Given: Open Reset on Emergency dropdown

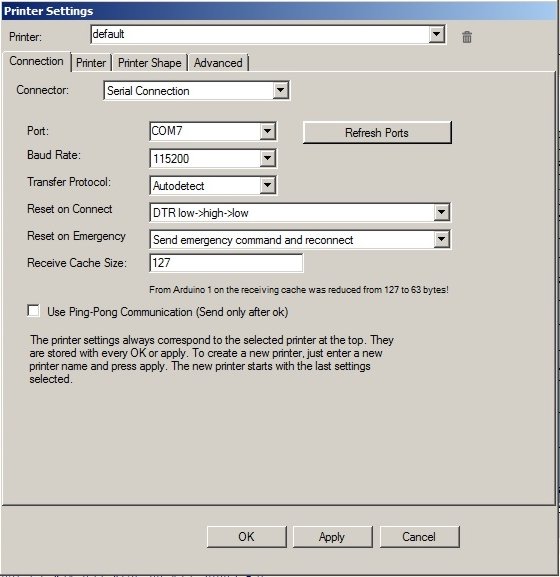Looking at the screenshot, I should tap(441, 240).
